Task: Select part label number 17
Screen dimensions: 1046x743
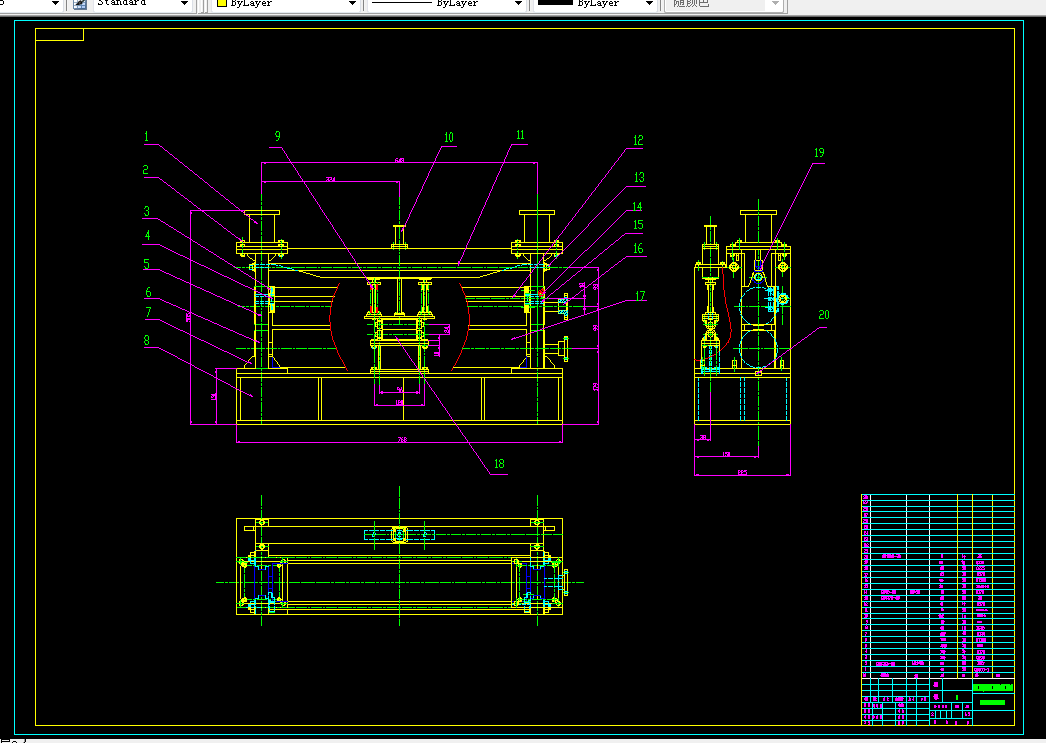Action: (x=640, y=295)
